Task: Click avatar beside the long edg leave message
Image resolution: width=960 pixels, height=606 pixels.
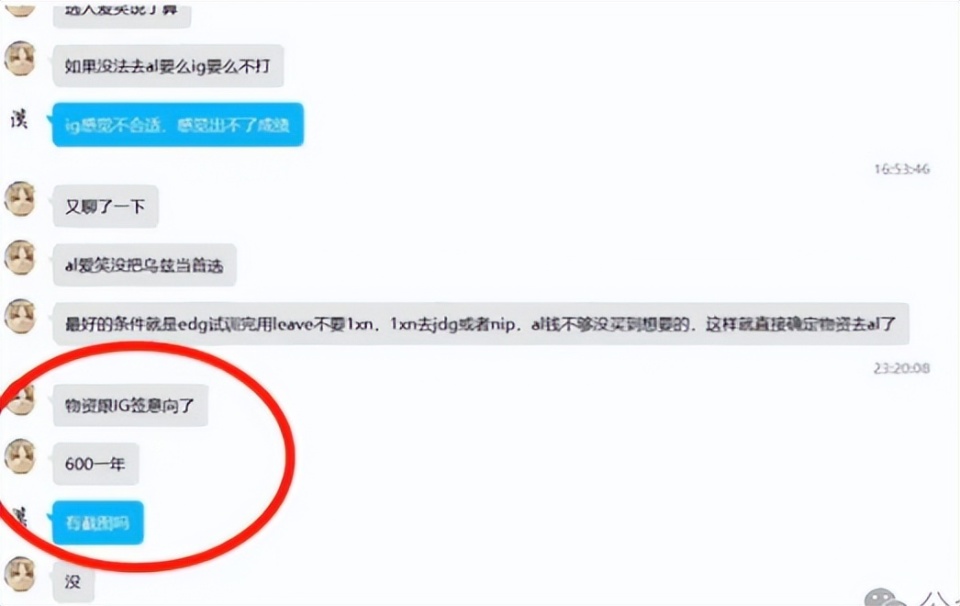Action: point(20,316)
